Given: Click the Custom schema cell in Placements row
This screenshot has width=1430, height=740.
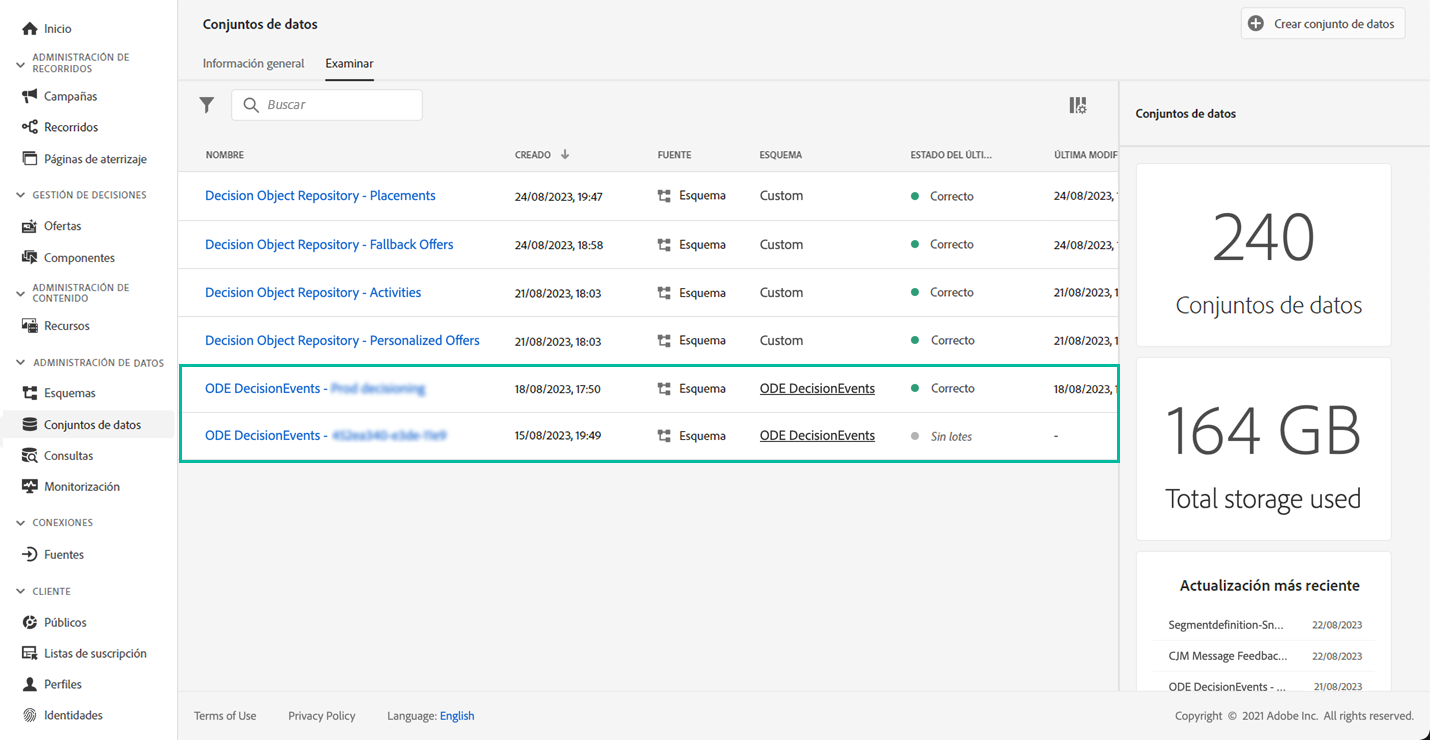Looking at the screenshot, I should [x=781, y=196].
